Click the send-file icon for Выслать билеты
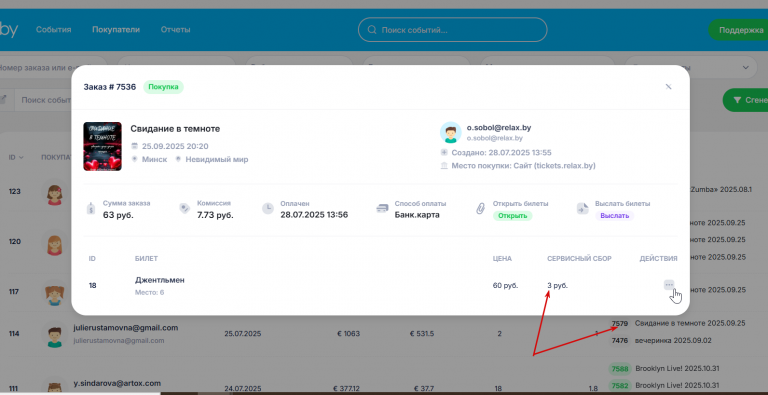Viewport: 768px width, 395px height. click(x=582, y=209)
